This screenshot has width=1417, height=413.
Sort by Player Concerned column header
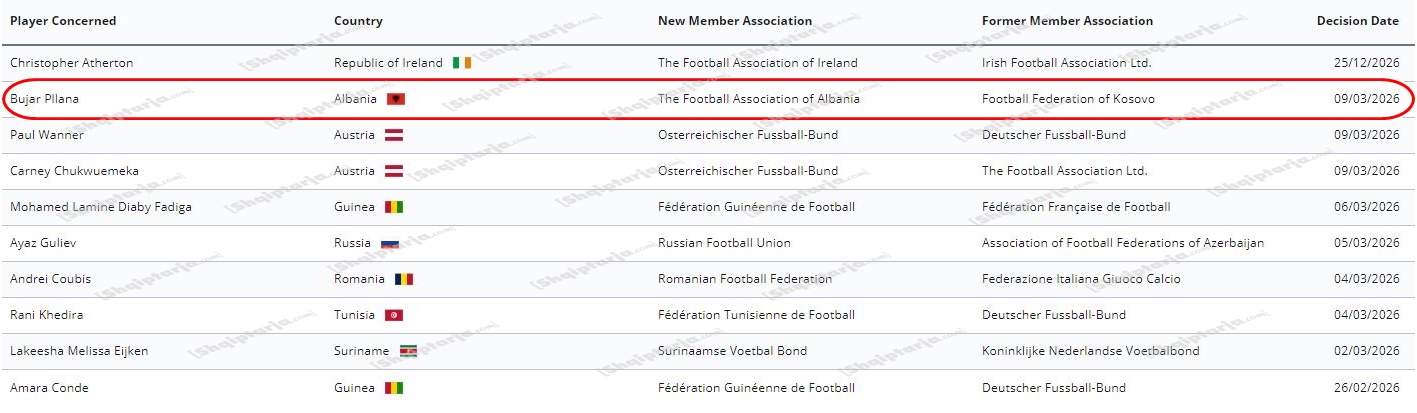tap(63, 21)
